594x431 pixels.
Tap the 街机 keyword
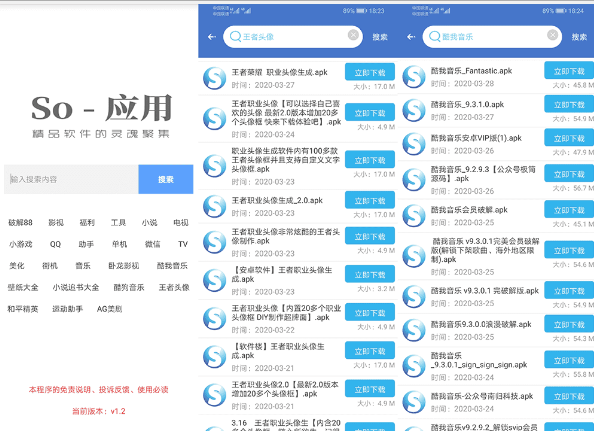[x=50, y=265]
